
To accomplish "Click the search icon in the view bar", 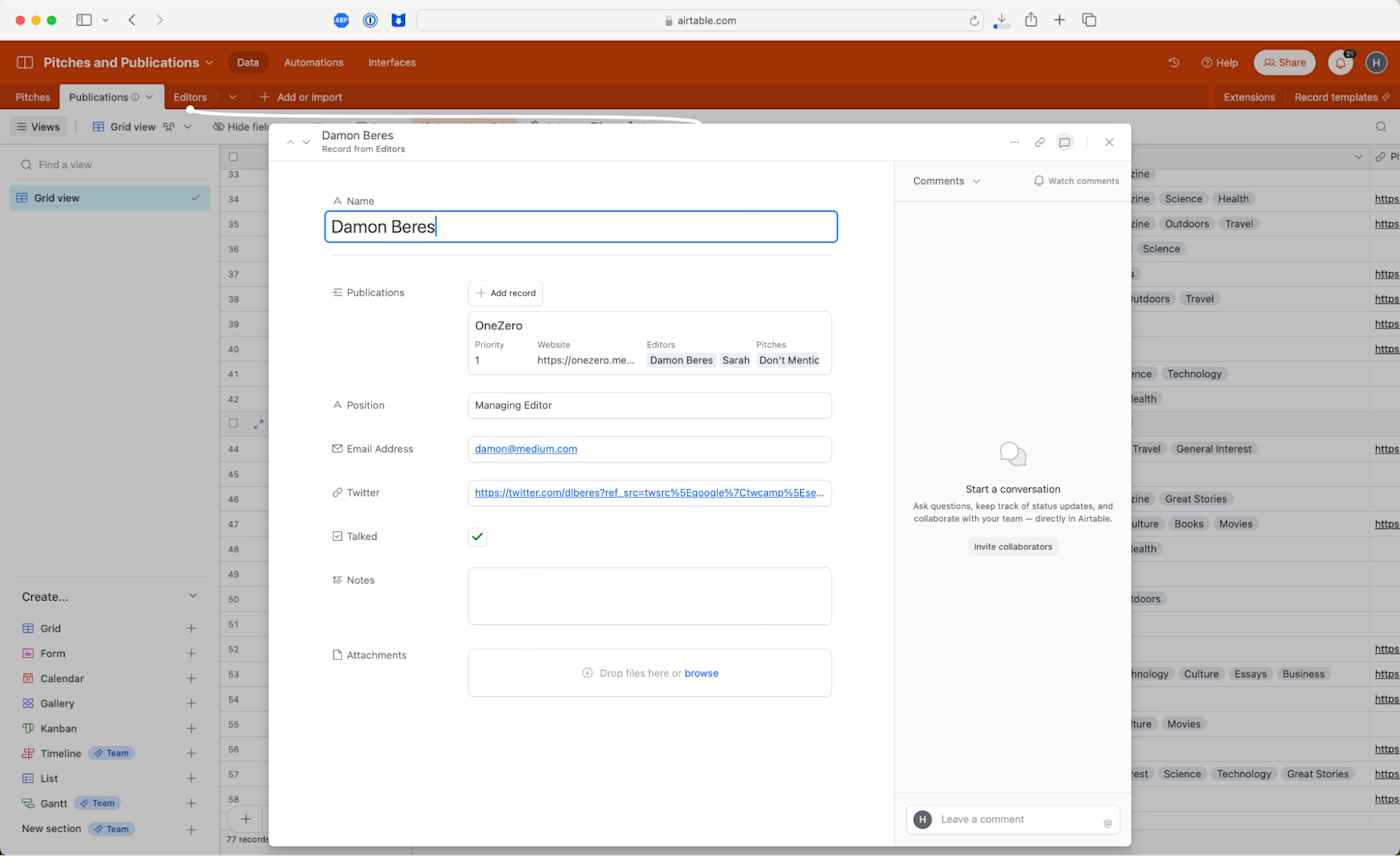I will click(1381, 127).
